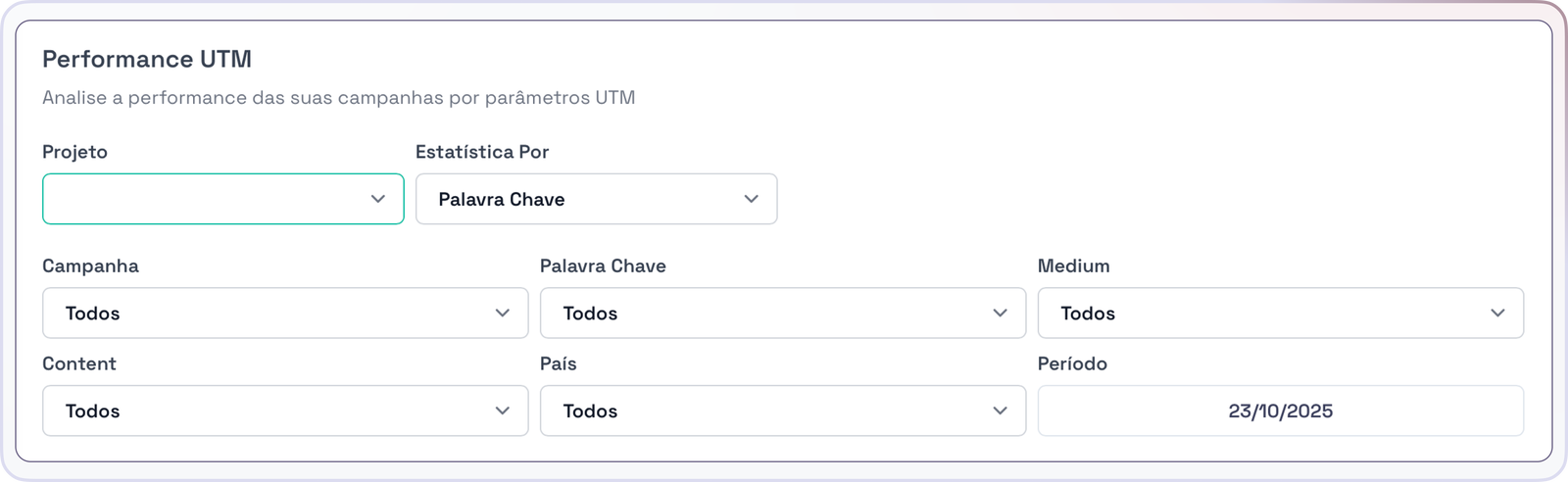
Task: Click the subtitle about campanhas por parâmetros UTM
Action: click(x=338, y=98)
